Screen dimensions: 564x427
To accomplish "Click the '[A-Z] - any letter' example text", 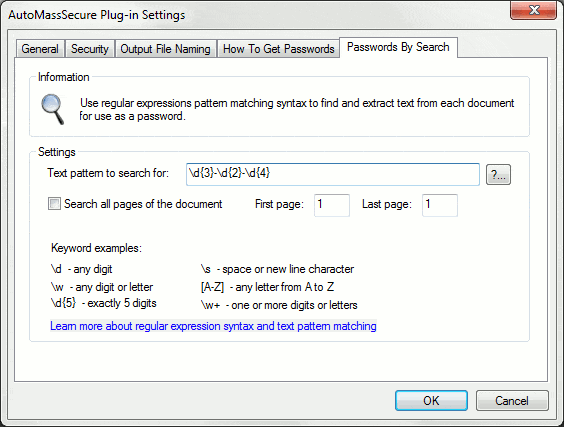I will click(267, 287).
